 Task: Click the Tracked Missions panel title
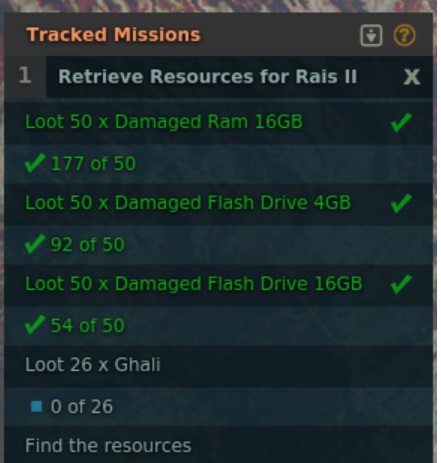[113, 35]
